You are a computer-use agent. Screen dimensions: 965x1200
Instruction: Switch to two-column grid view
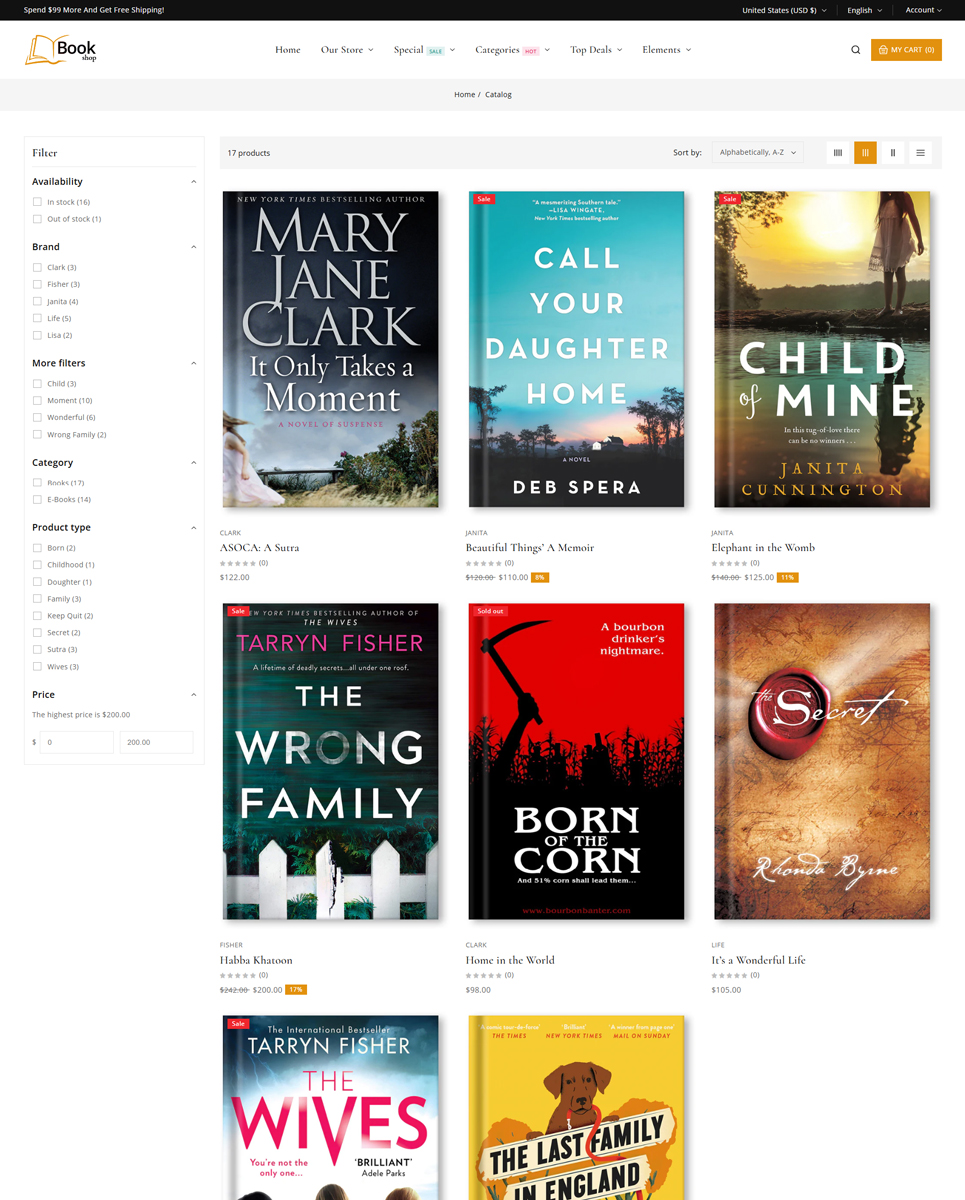tap(893, 153)
